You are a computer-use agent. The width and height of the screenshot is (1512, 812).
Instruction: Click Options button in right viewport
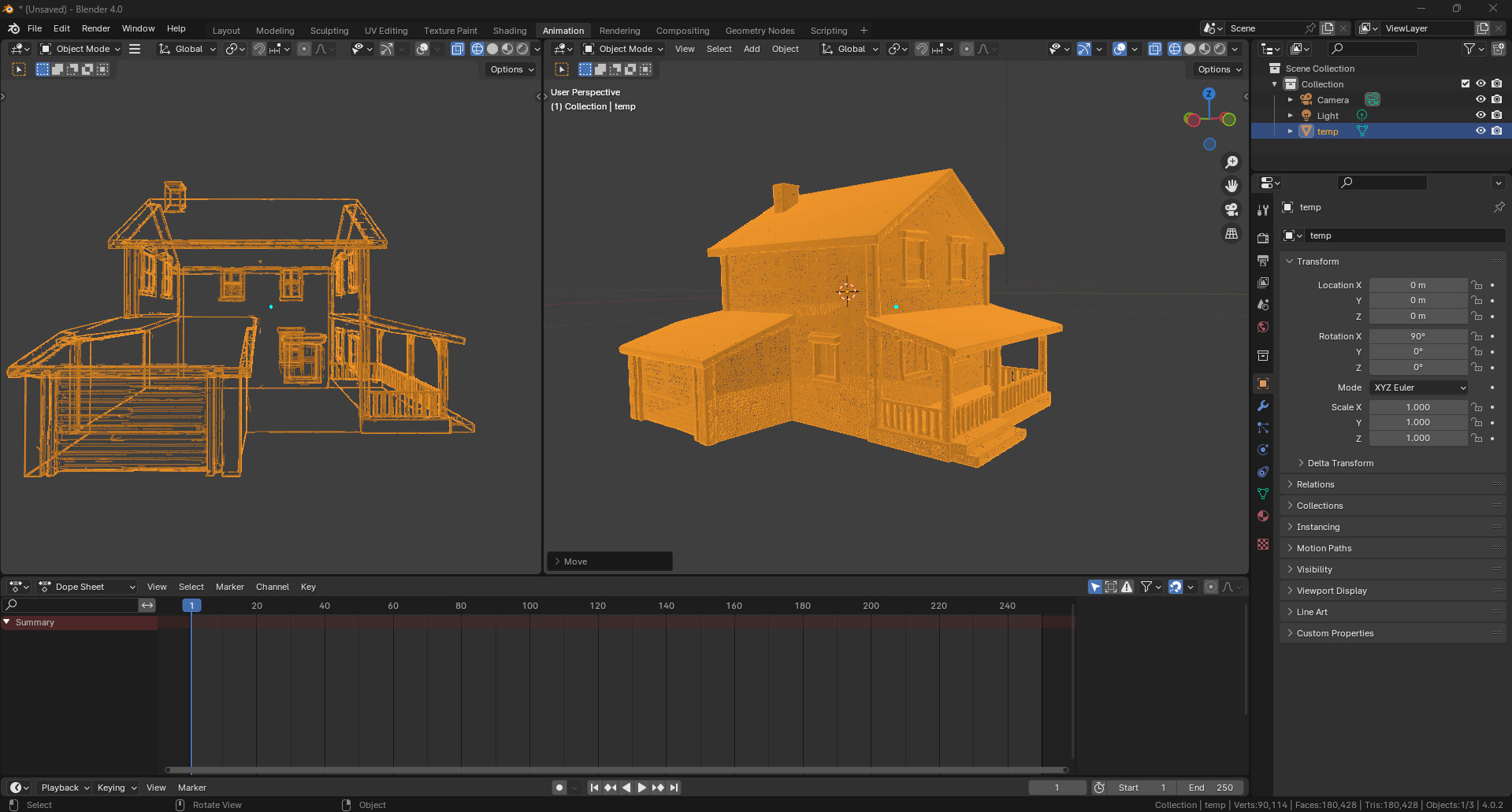(x=1219, y=69)
